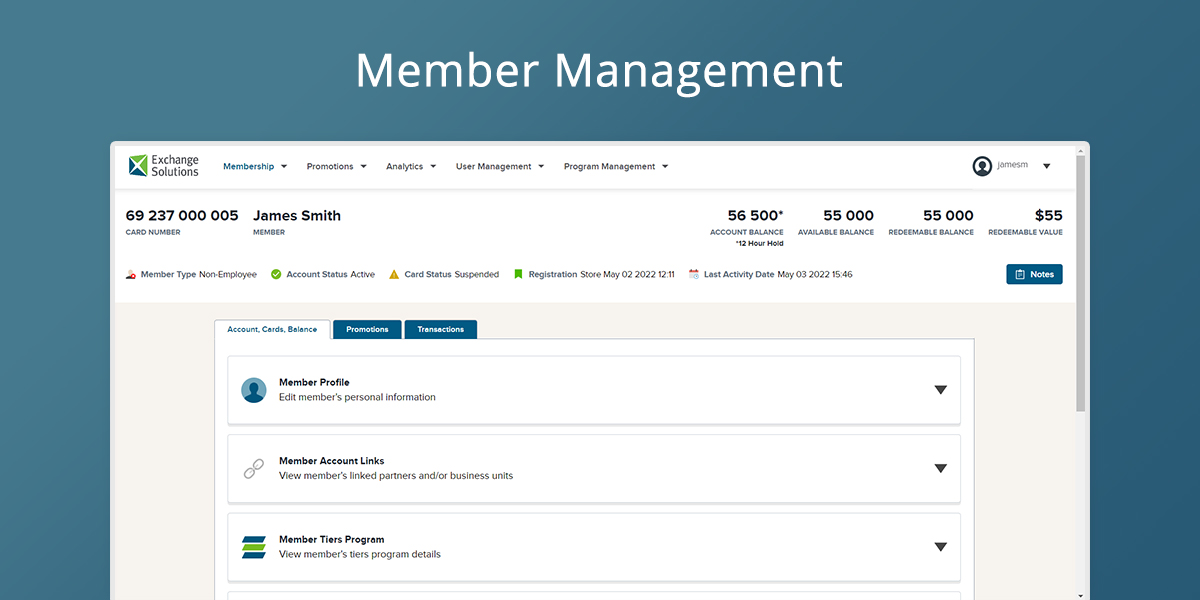Click the 55 000 available balance value

[848, 215]
